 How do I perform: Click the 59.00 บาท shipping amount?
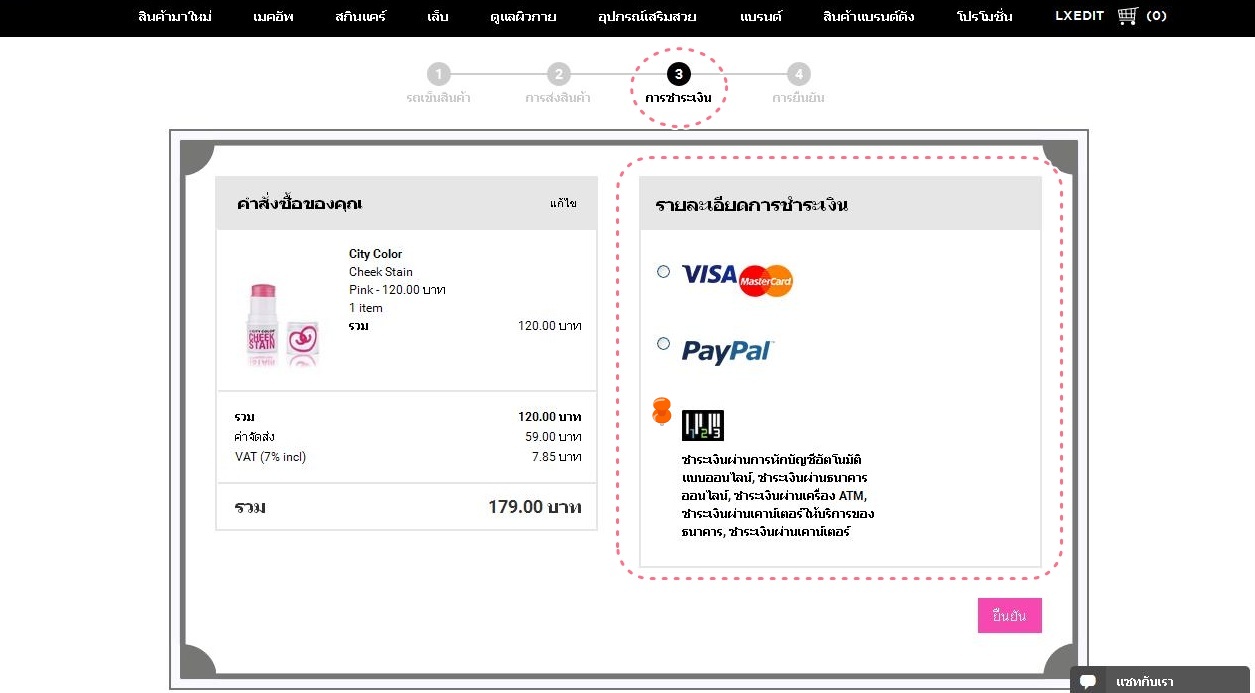click(x=553, y=437)
